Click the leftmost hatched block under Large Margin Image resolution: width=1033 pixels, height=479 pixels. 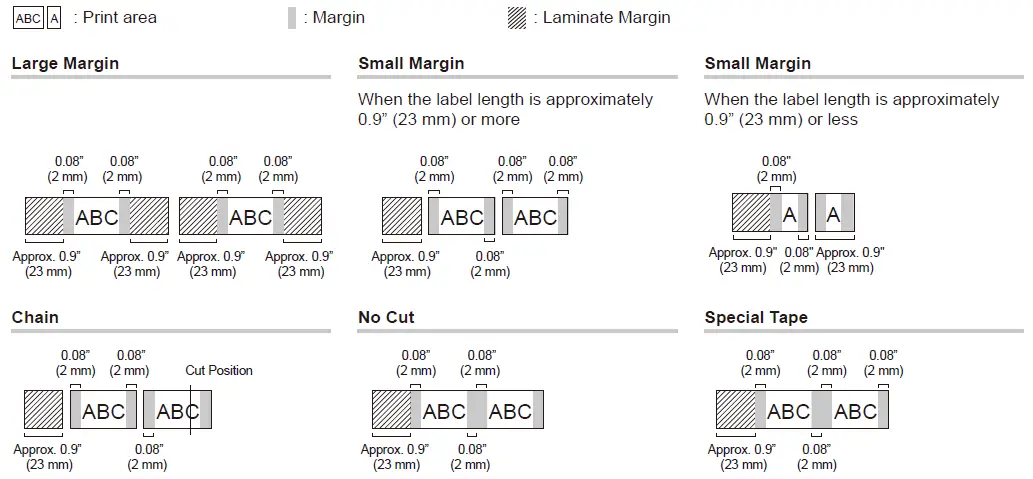point(43,217)
